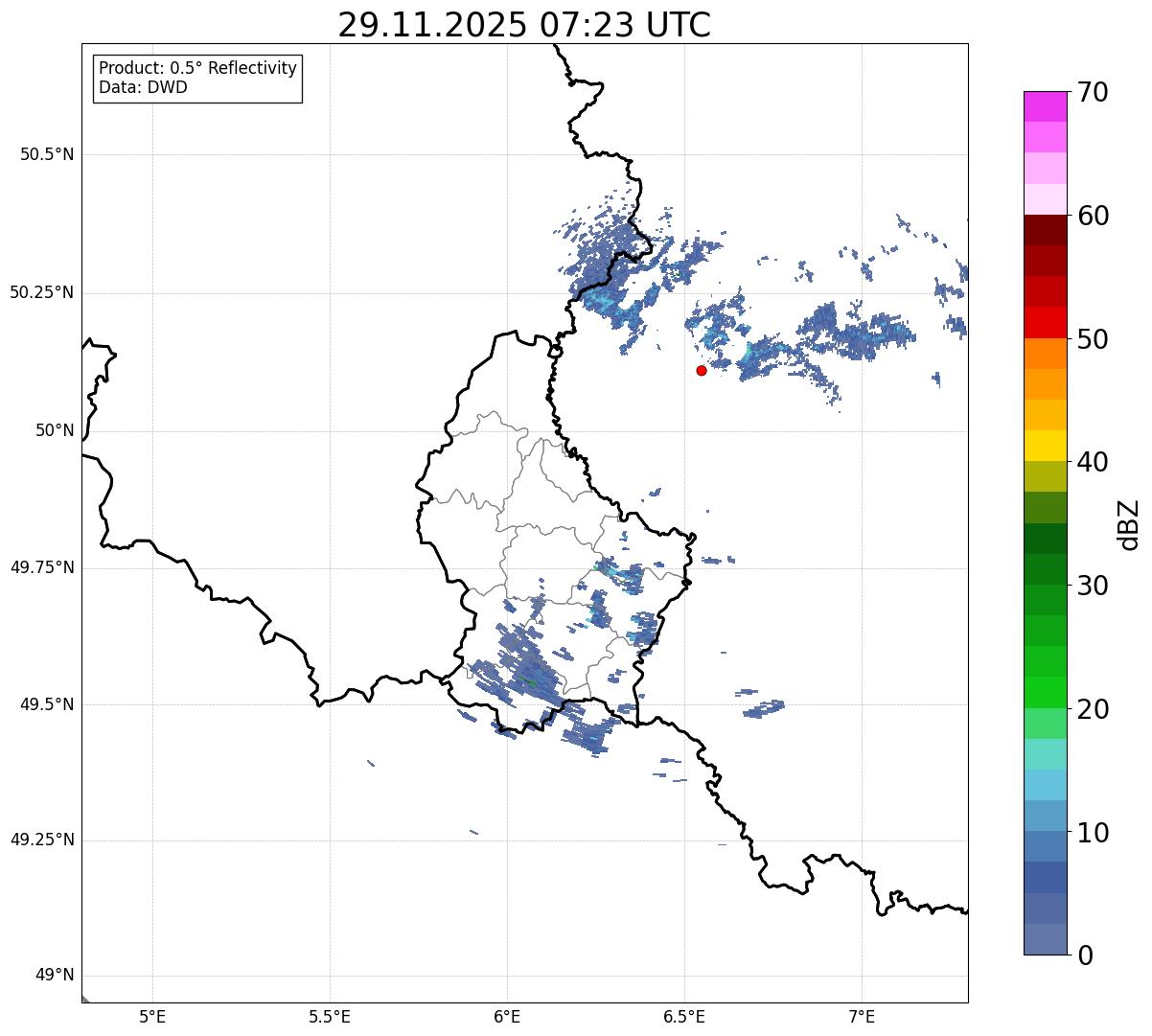The height and width of the screenshot is (1036, 1152).
Task: Click the 'Product: 0.5° Reflectivity' label
Action: click(x=197, y=69)
